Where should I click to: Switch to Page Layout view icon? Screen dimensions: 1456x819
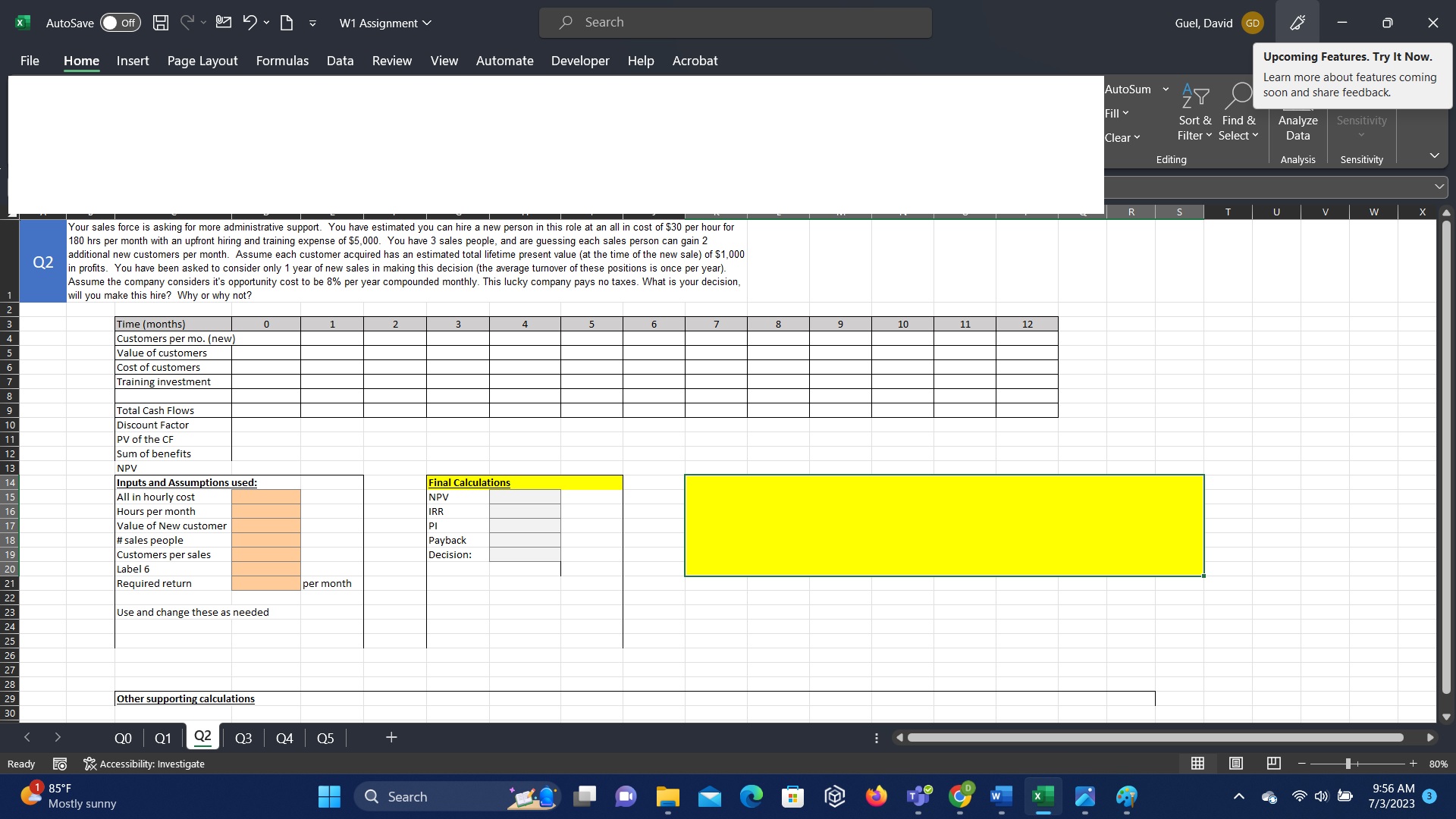[1236, 764]
